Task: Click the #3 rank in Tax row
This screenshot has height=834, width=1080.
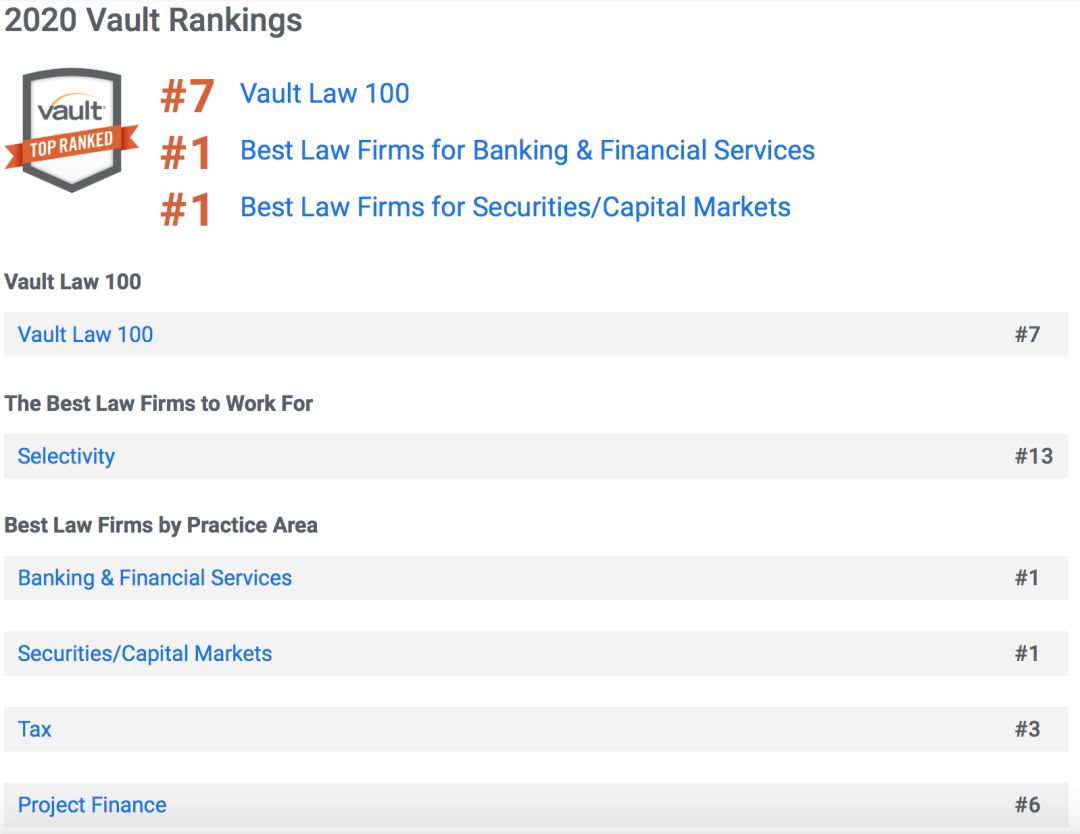Action: point(1027,730)
